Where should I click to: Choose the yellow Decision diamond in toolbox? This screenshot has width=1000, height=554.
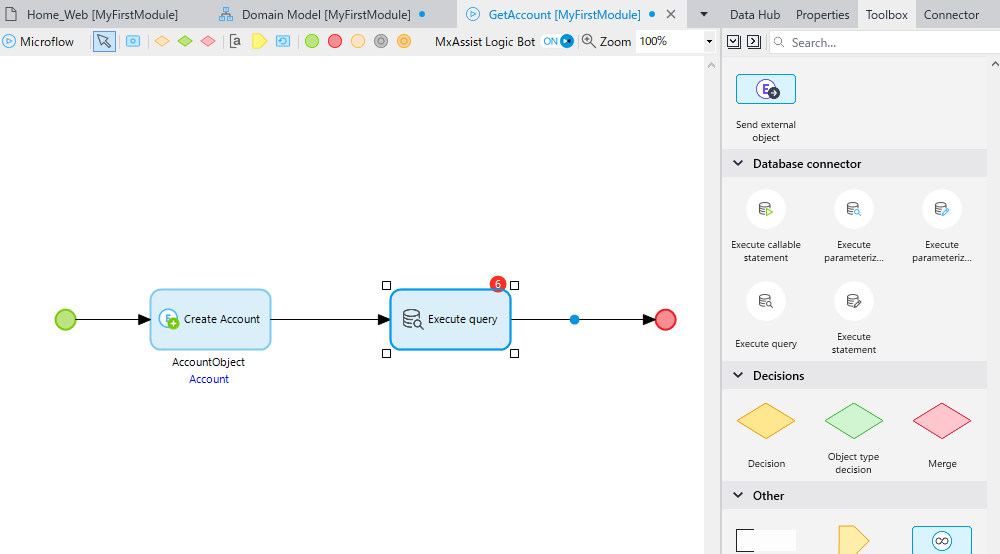tap(765, 421)
